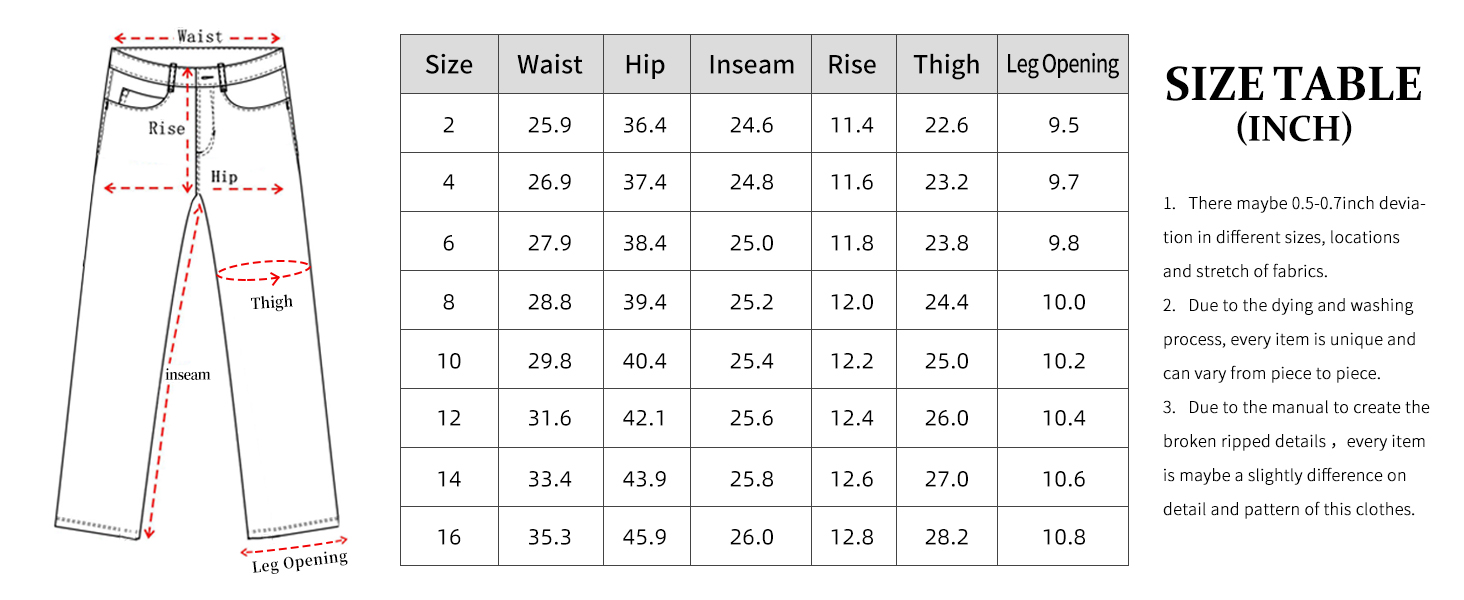
Task: Click the thigh value 28.2 cell
Action: pos(946,537)
